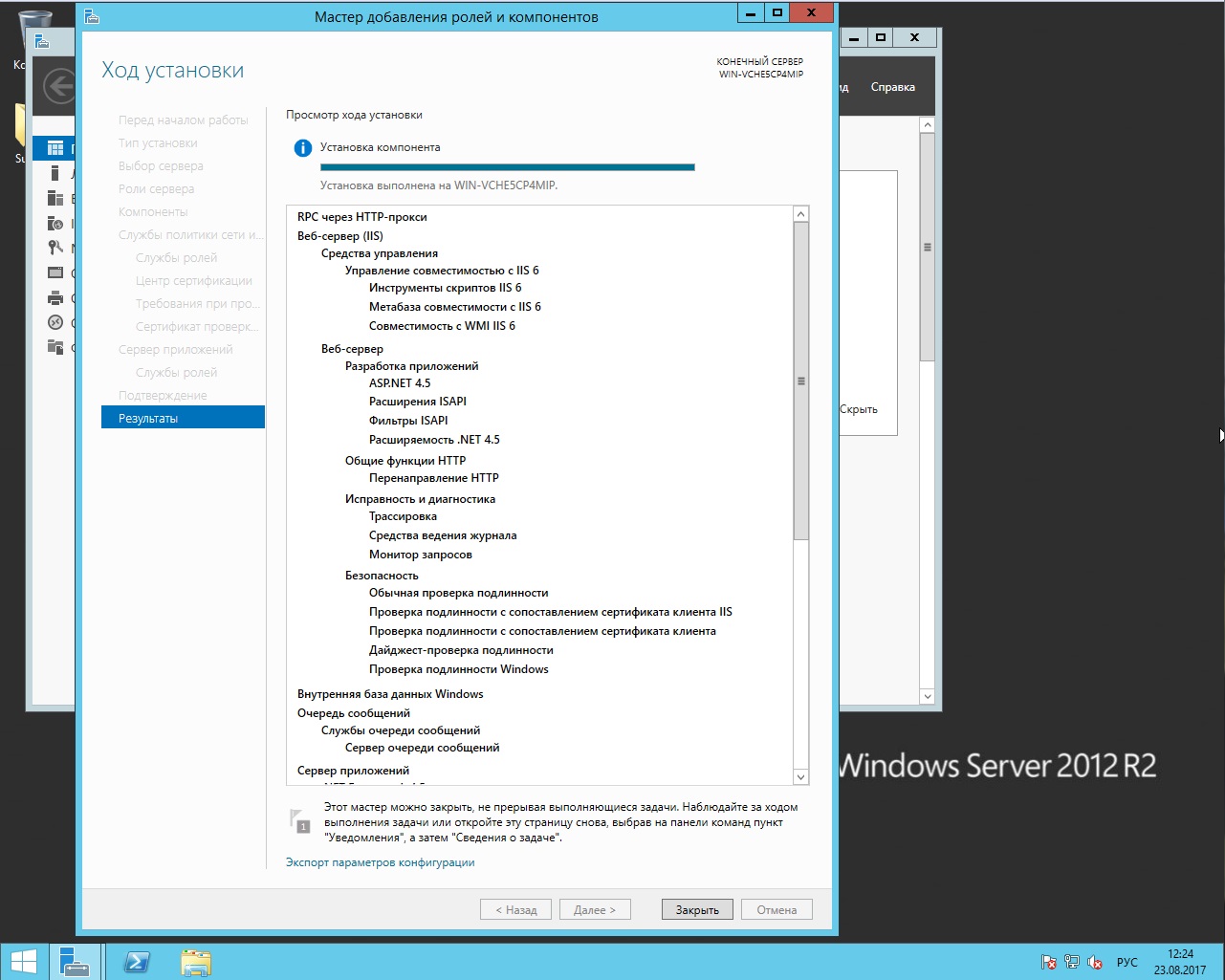Open the application server window icon in sidebar
This screenshot has height=980, width=1225.
click(55, 272)
